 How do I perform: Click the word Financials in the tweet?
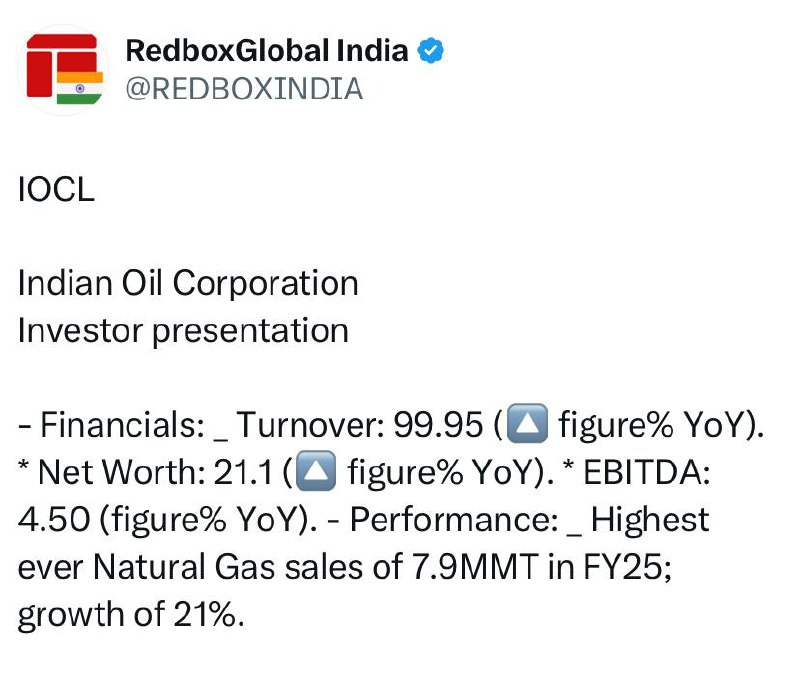tap(122, 424)
